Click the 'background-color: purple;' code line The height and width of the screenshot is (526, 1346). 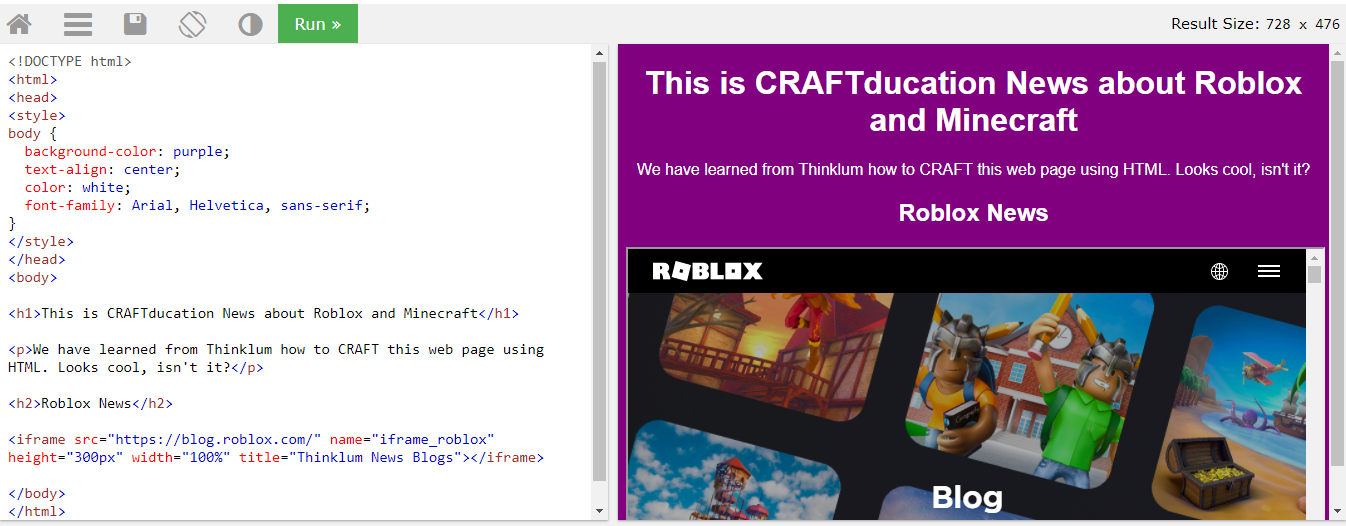(x=127, y=151)
